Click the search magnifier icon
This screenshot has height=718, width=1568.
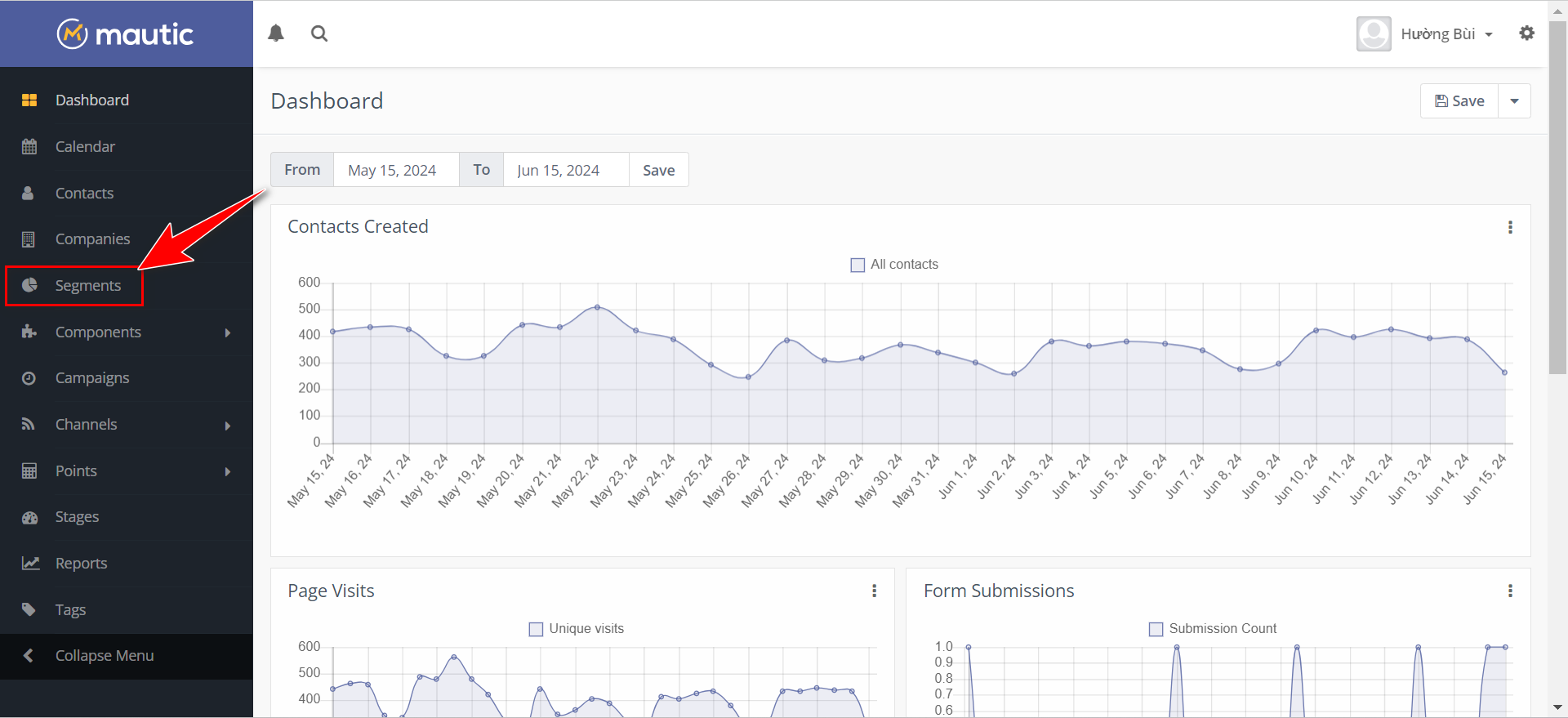click(x=319, y=33)
